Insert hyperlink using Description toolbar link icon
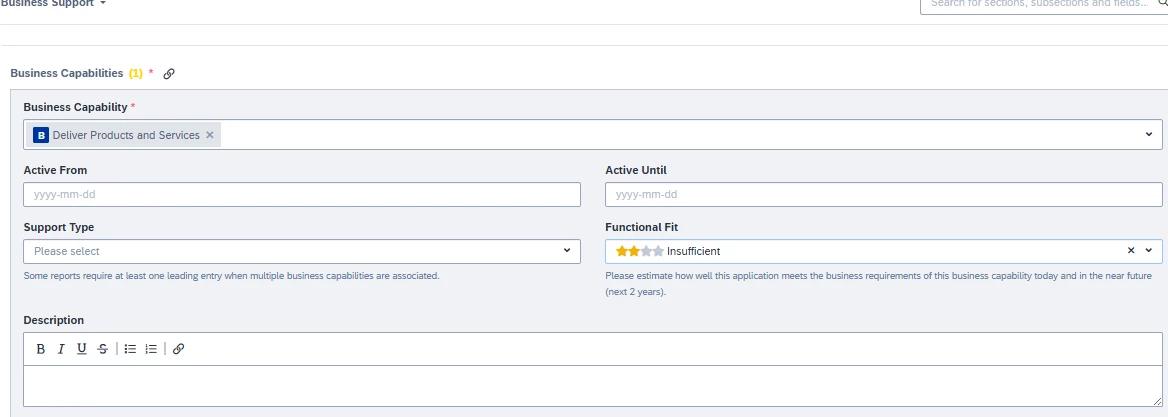This screenshot has width=1168, height=417. click(x=178, y=349)
